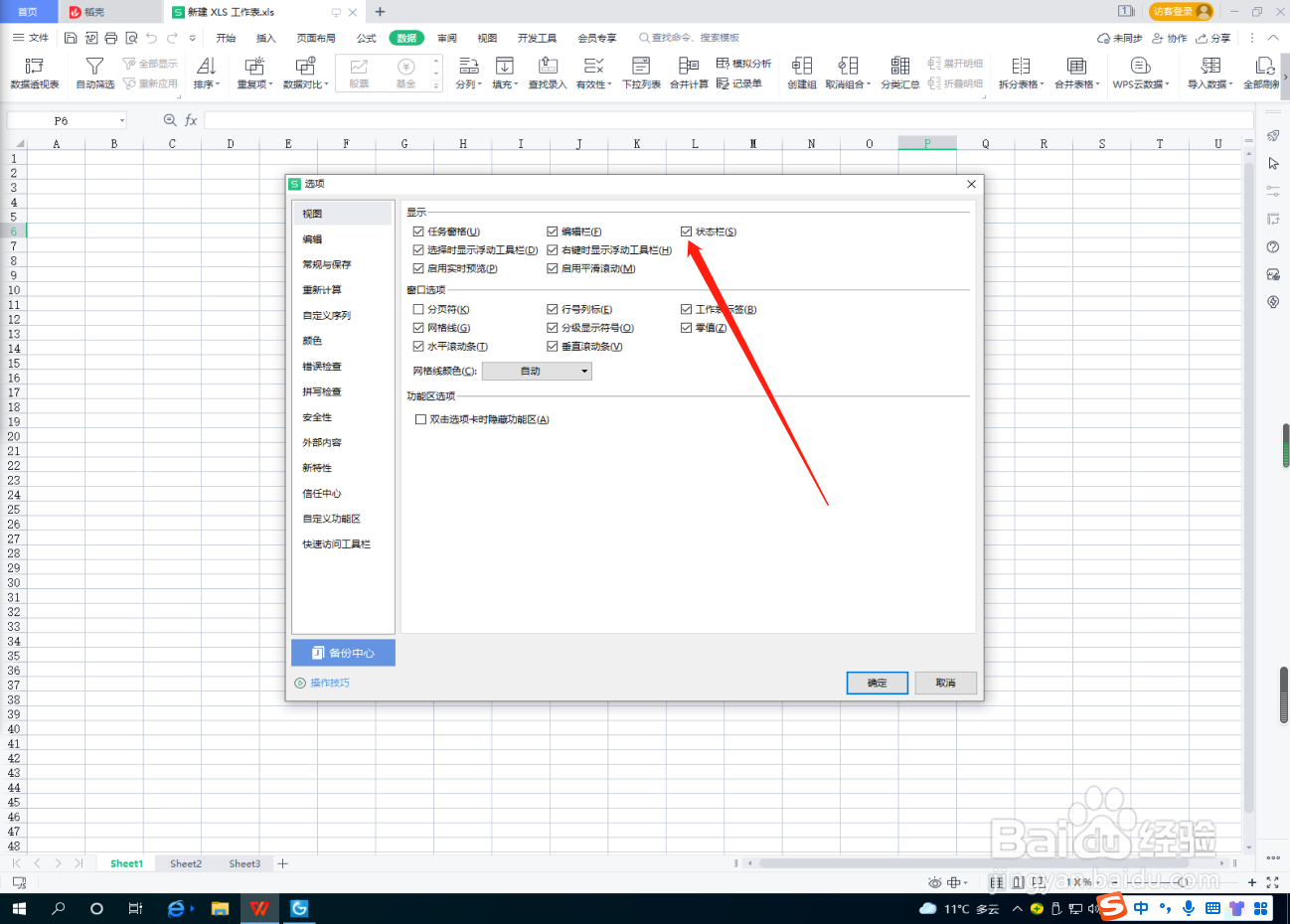Toggle the 行号列标(E) checkbox
Image resolution: width=1290 pixels, height=924 pixels.
[x=553, y=309]
